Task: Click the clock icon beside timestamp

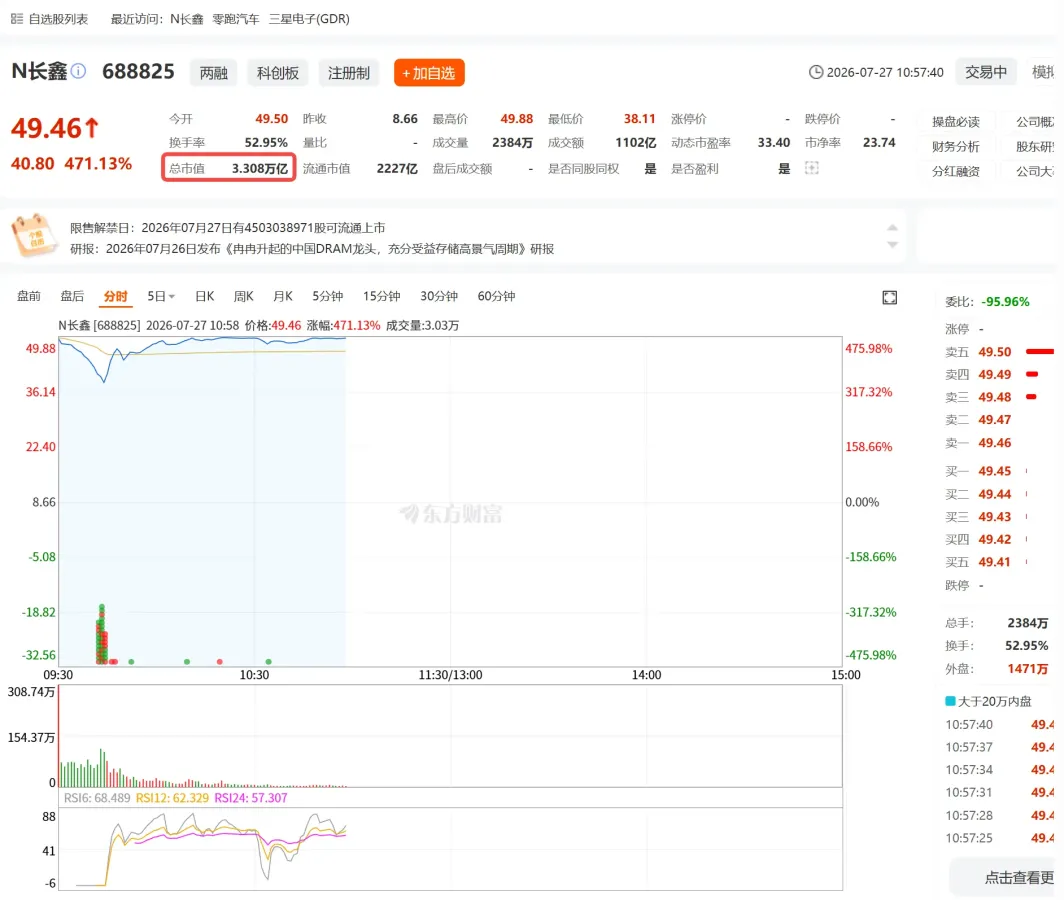Action: pos(816,72)
